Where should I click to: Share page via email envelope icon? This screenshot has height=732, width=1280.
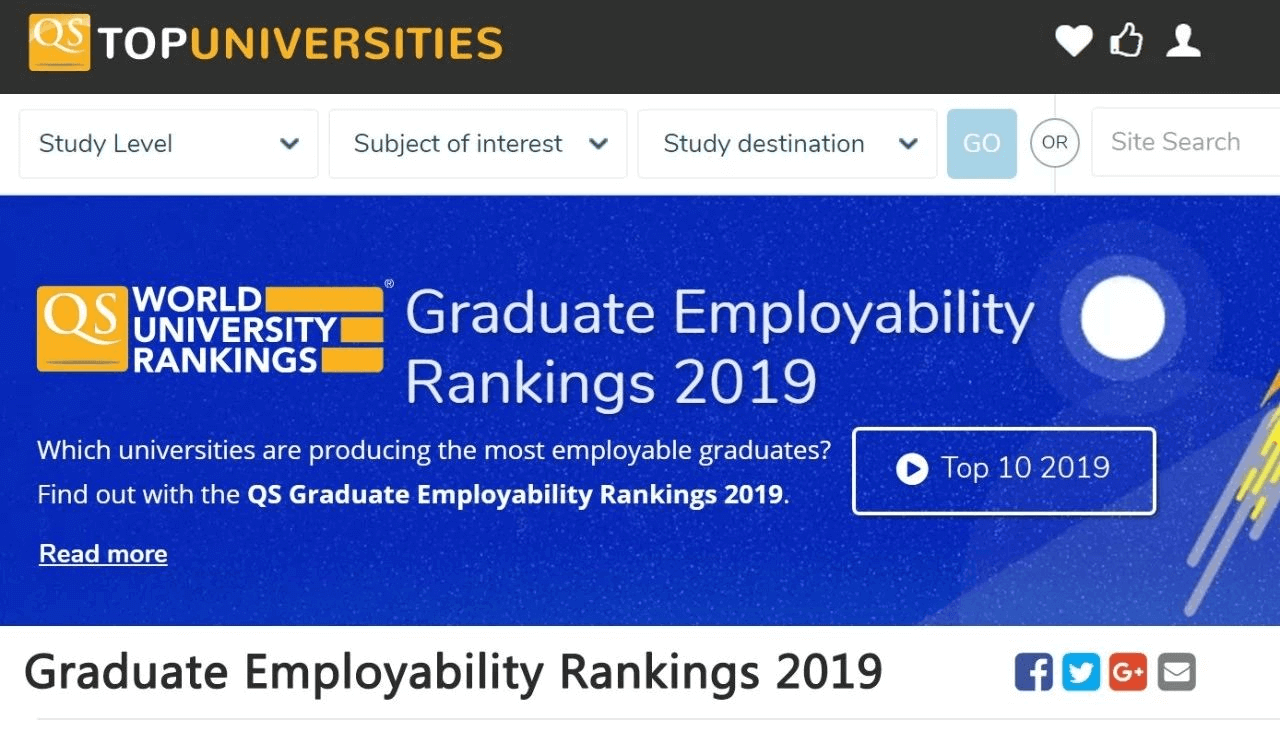coord(1176,672)
